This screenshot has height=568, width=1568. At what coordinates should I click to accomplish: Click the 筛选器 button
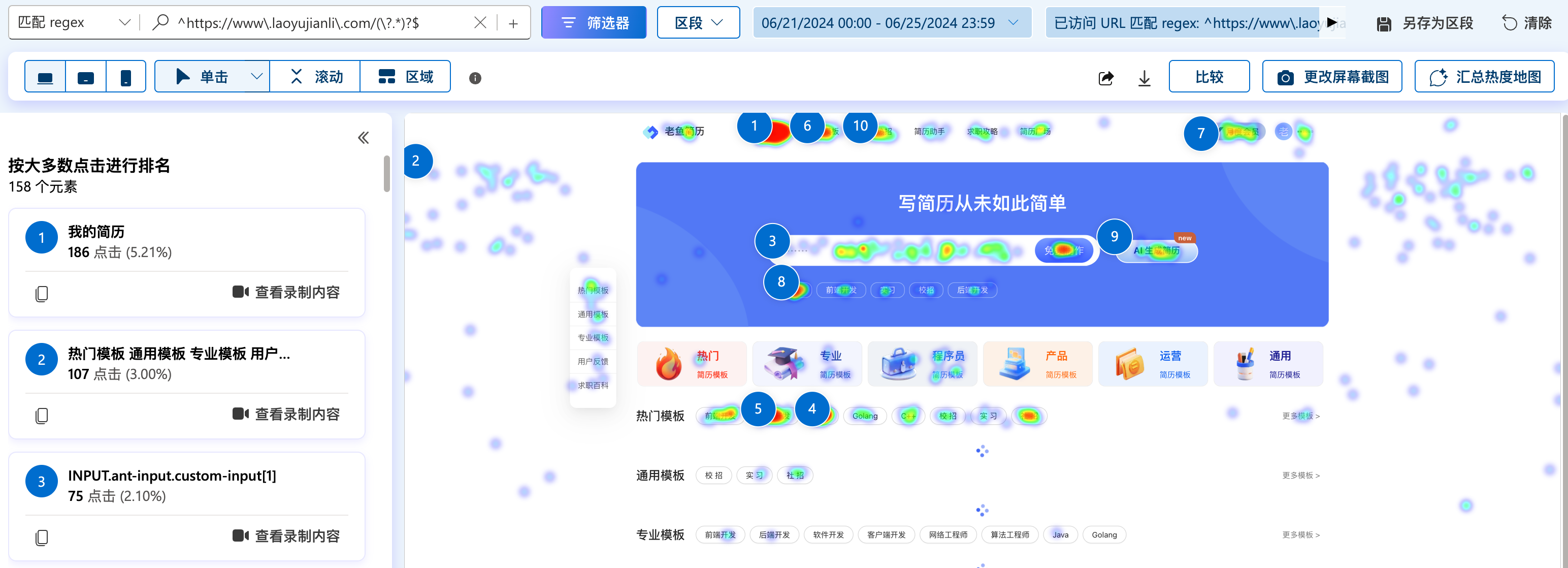click(593, 23)
